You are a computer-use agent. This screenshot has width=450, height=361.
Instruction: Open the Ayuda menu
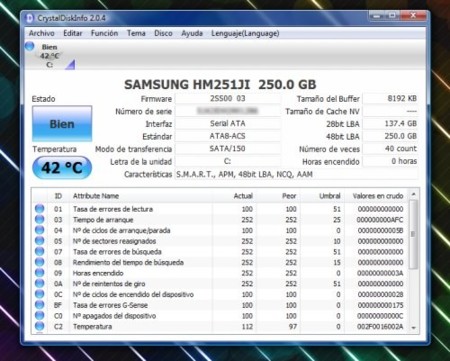tap(192, 33)
